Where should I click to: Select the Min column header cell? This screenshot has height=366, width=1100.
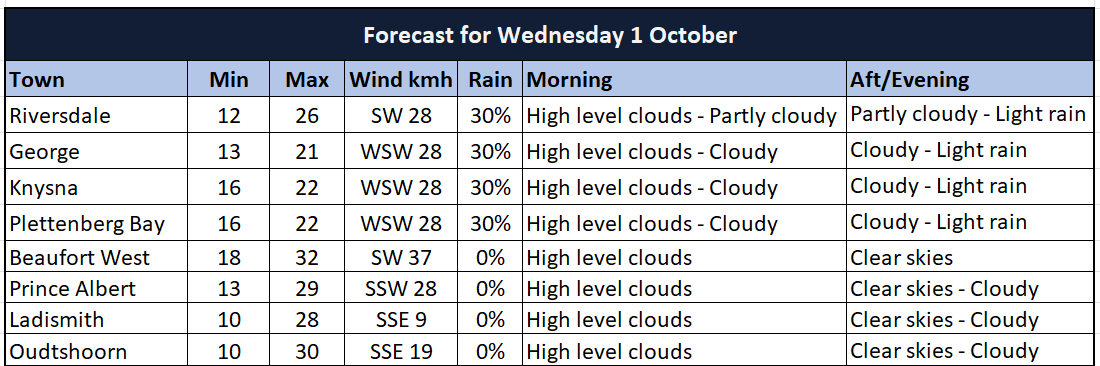[229, 79]
